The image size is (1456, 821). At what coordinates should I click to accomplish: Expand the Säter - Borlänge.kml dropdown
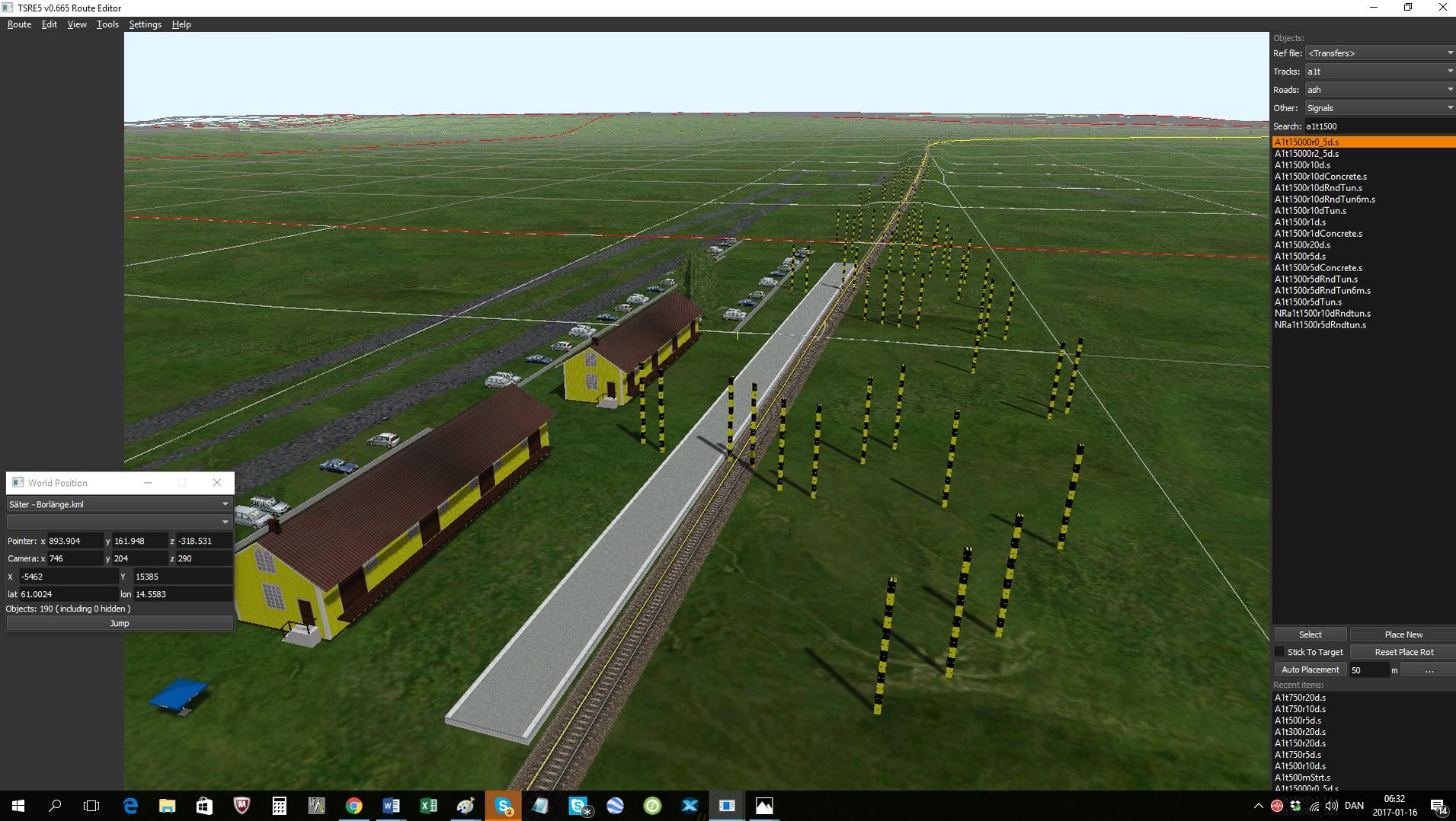[119, 504]
